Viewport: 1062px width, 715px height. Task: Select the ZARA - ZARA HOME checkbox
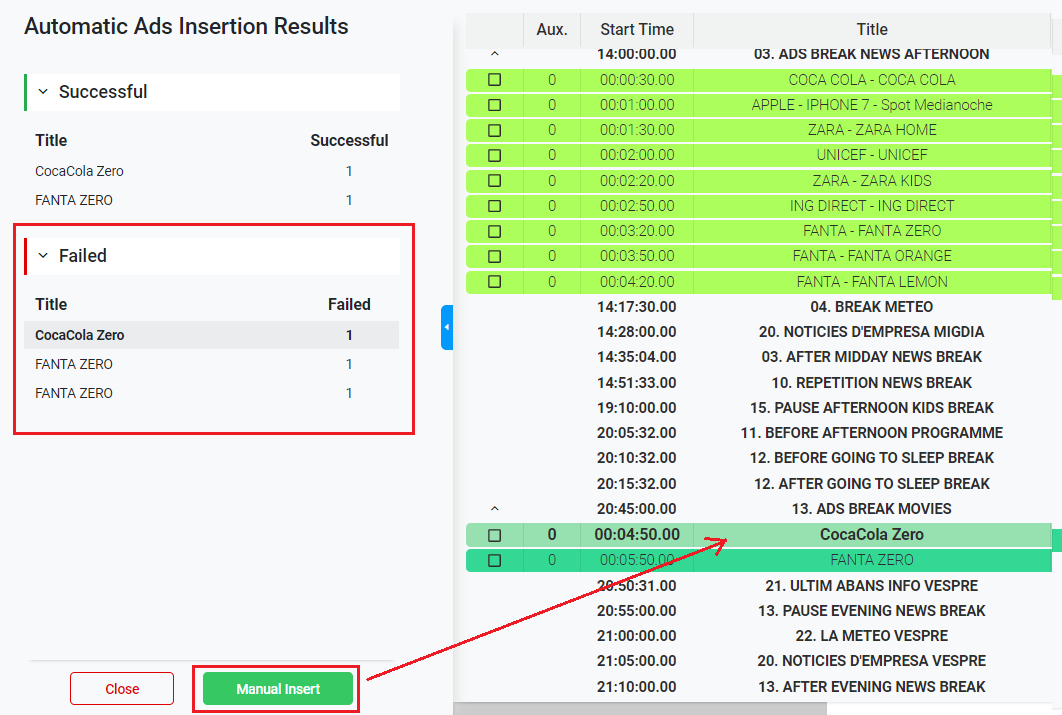(x=494, y=130)
